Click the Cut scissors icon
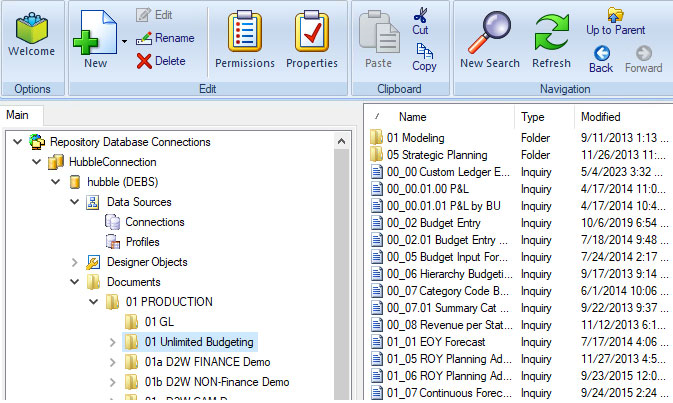 [421, 16]
